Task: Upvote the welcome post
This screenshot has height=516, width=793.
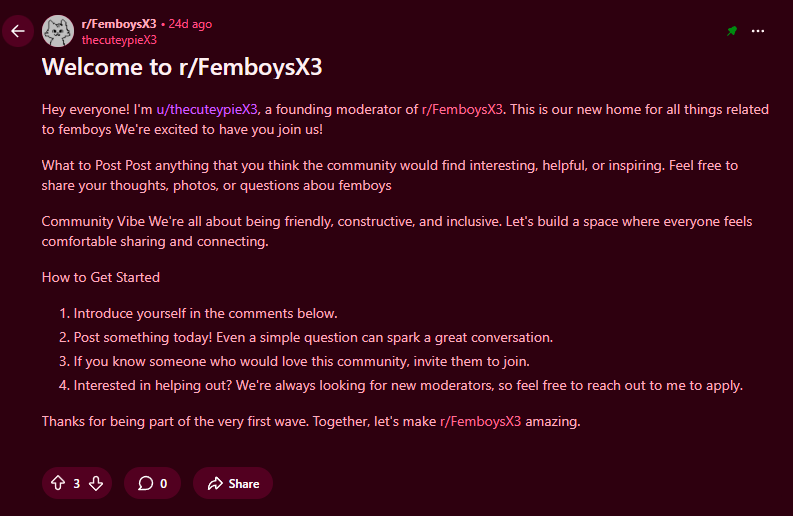Action: pyautogui.click(x=58, y=483)
